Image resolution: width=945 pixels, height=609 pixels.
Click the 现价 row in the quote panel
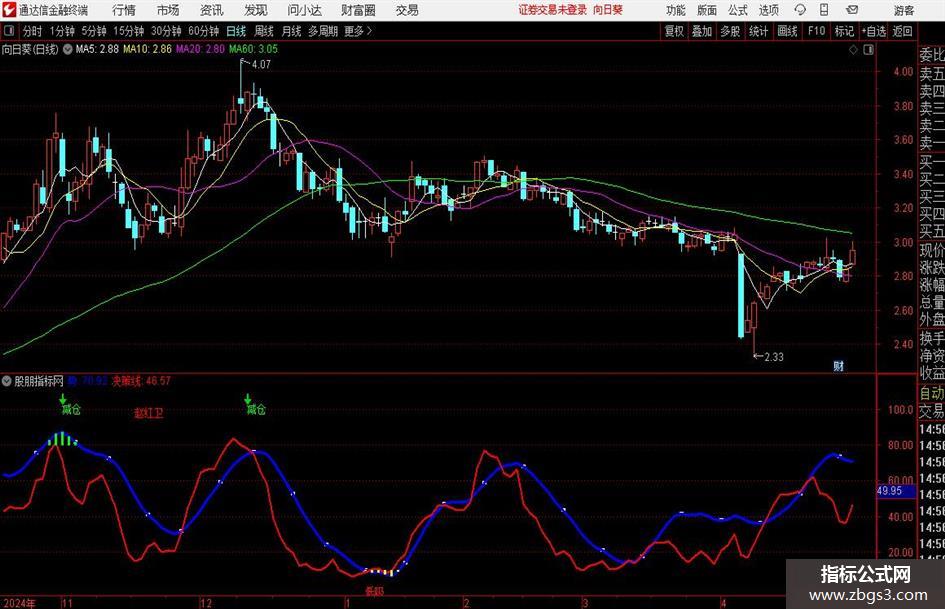932,251
